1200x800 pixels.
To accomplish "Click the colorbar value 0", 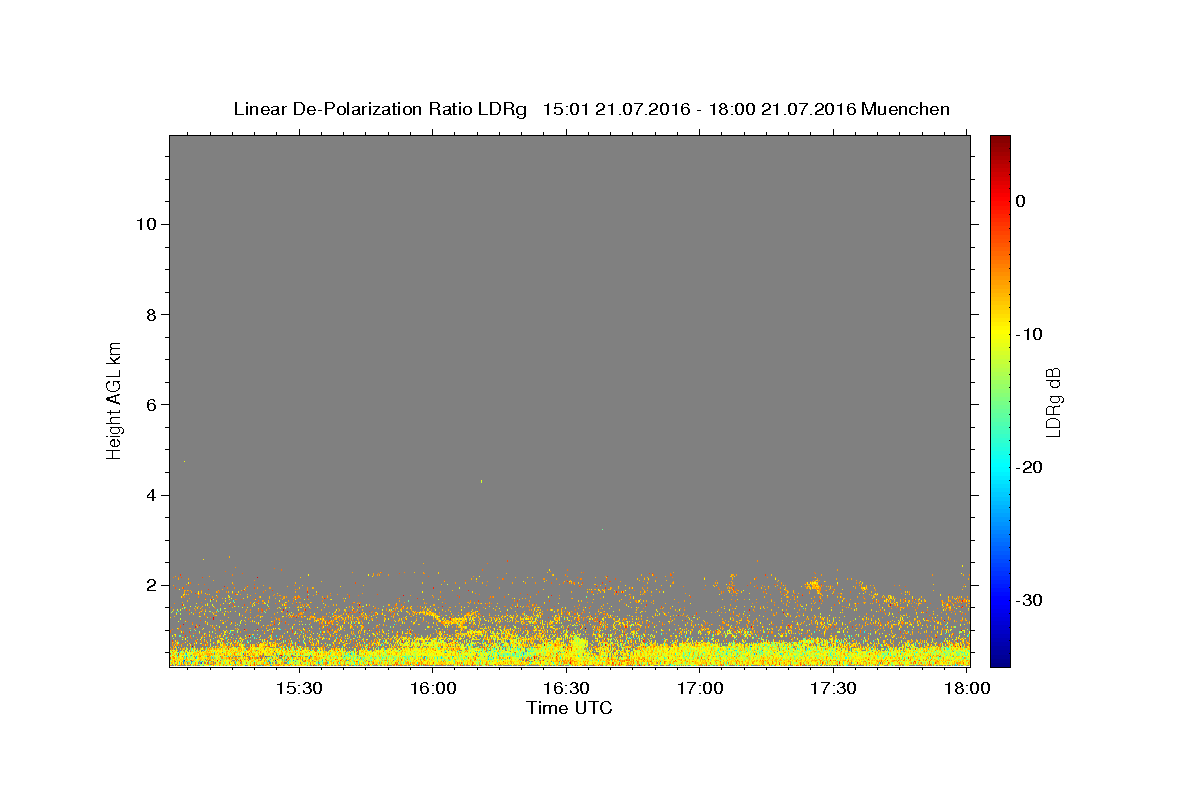I will click(x=1020, y=201).
